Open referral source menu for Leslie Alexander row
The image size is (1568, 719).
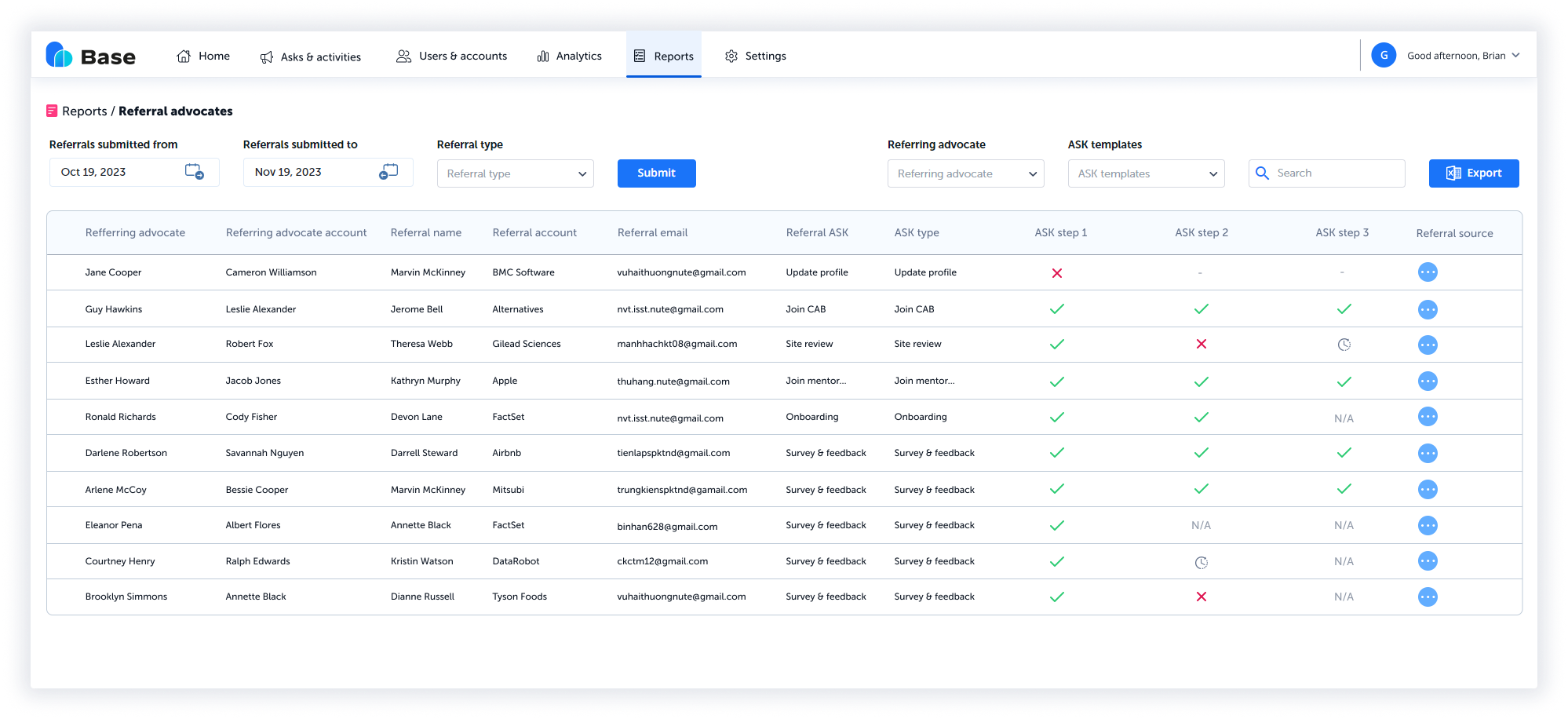[1428, 345]
